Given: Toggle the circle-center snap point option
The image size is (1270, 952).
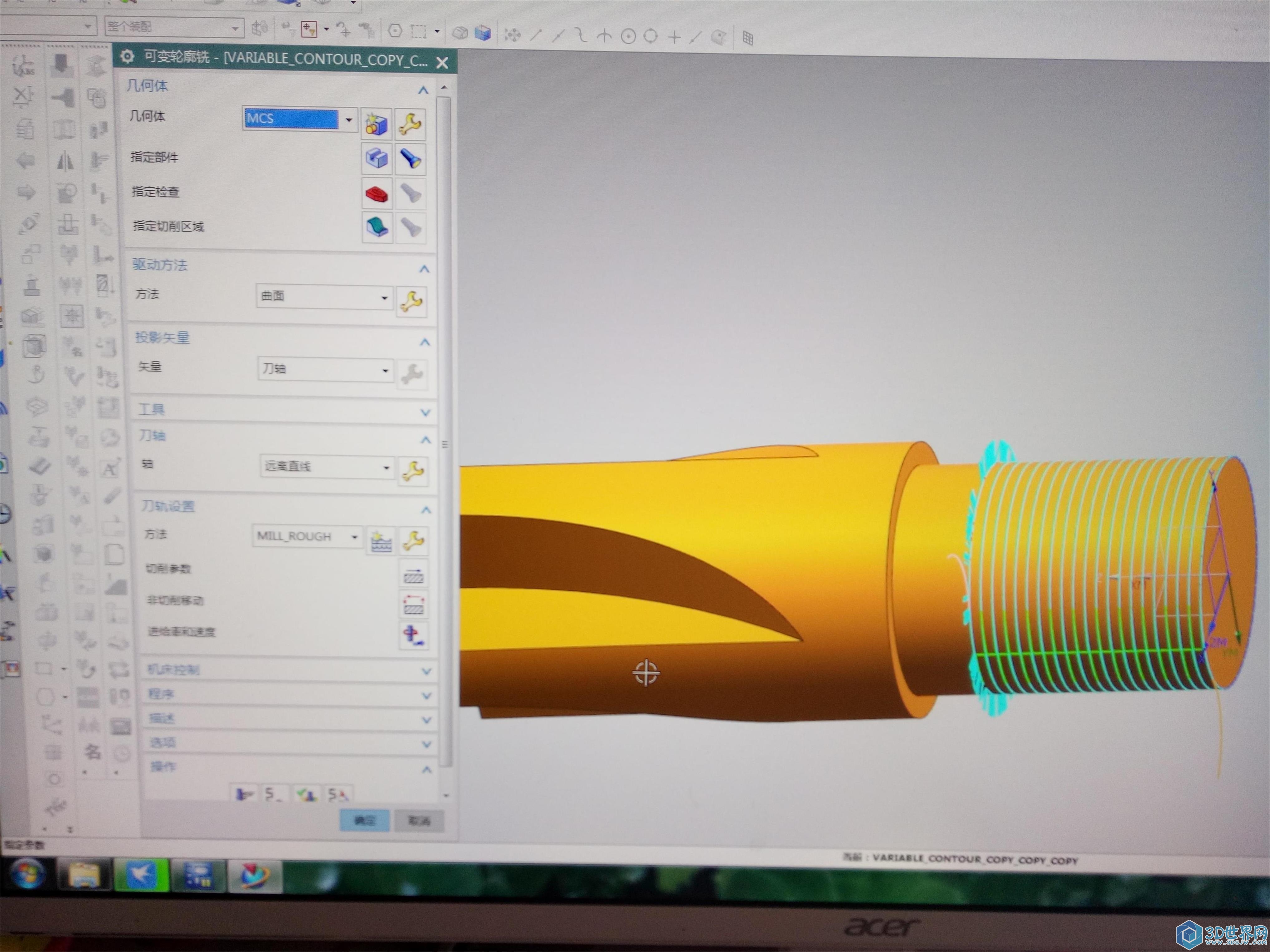Looking at the screenshot, I should pos(629,37).
